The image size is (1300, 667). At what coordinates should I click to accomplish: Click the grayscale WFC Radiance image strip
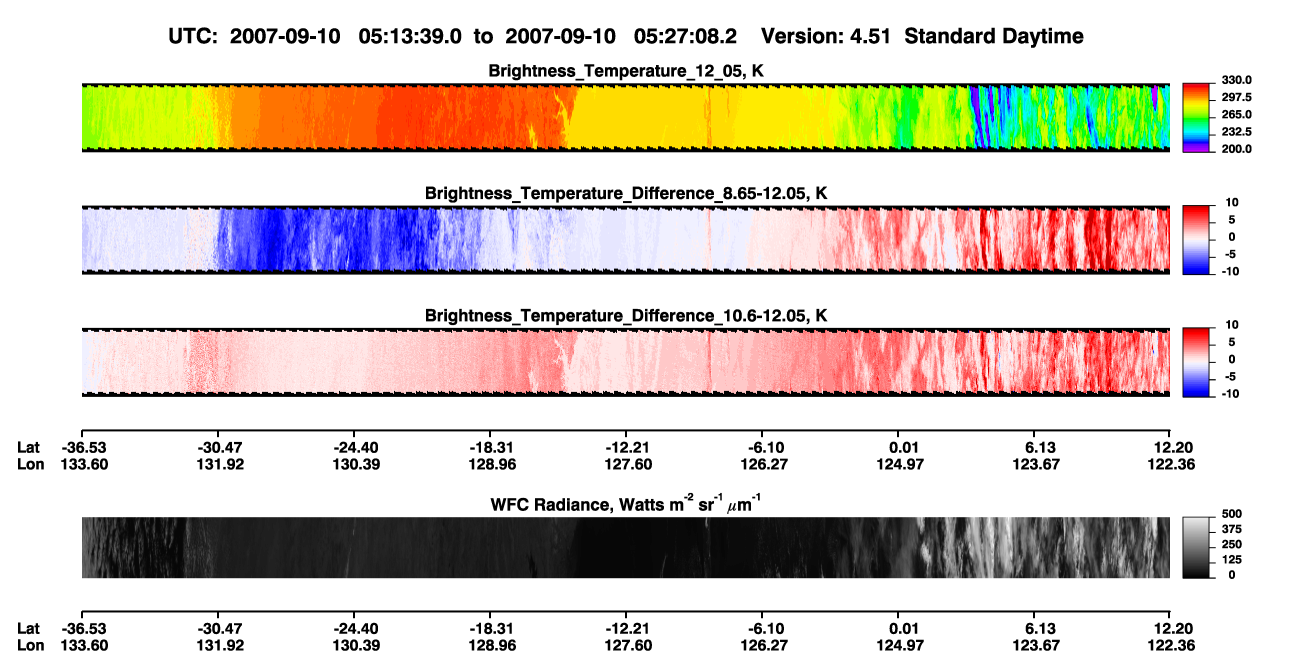click(625, 548)
